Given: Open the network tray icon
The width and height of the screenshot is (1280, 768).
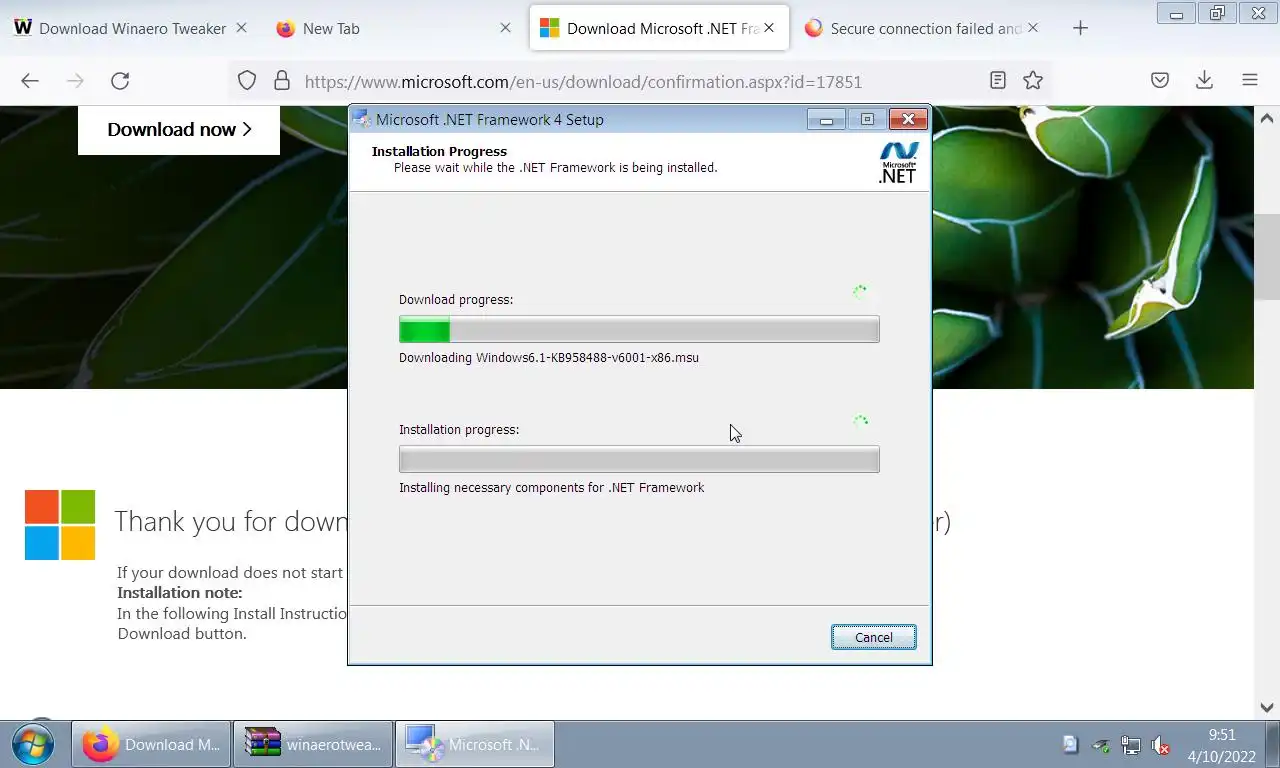Looking at the screenshot, I should tap(1131, 745).
